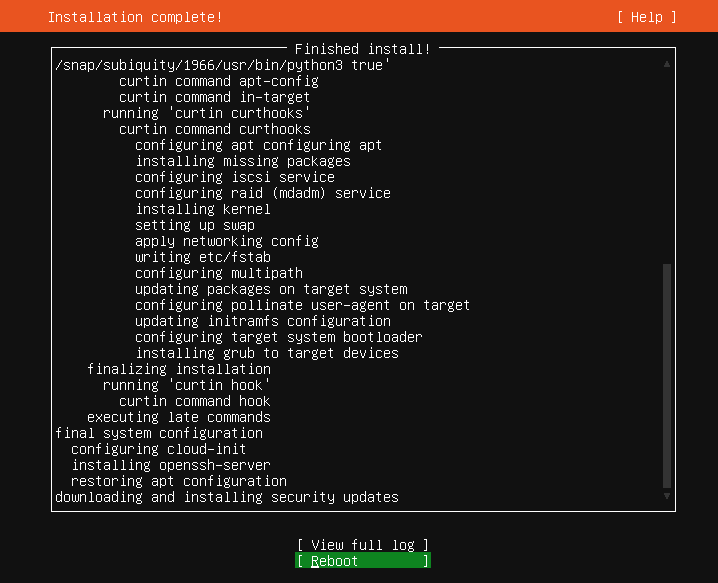The image size is (718, 583).
Task: Click the 'Finished install!' panel title
Action: pyautogui.click(x=363, y=48)
